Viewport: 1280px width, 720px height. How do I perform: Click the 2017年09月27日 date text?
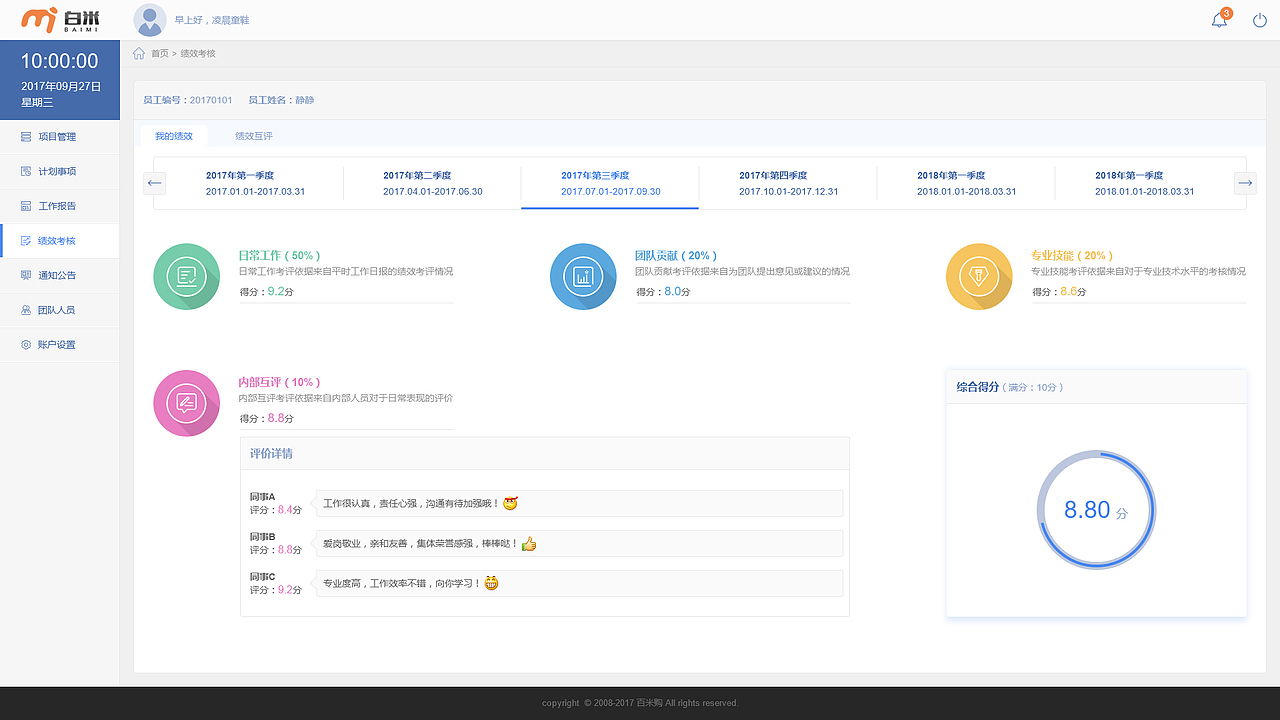(61, 87)
